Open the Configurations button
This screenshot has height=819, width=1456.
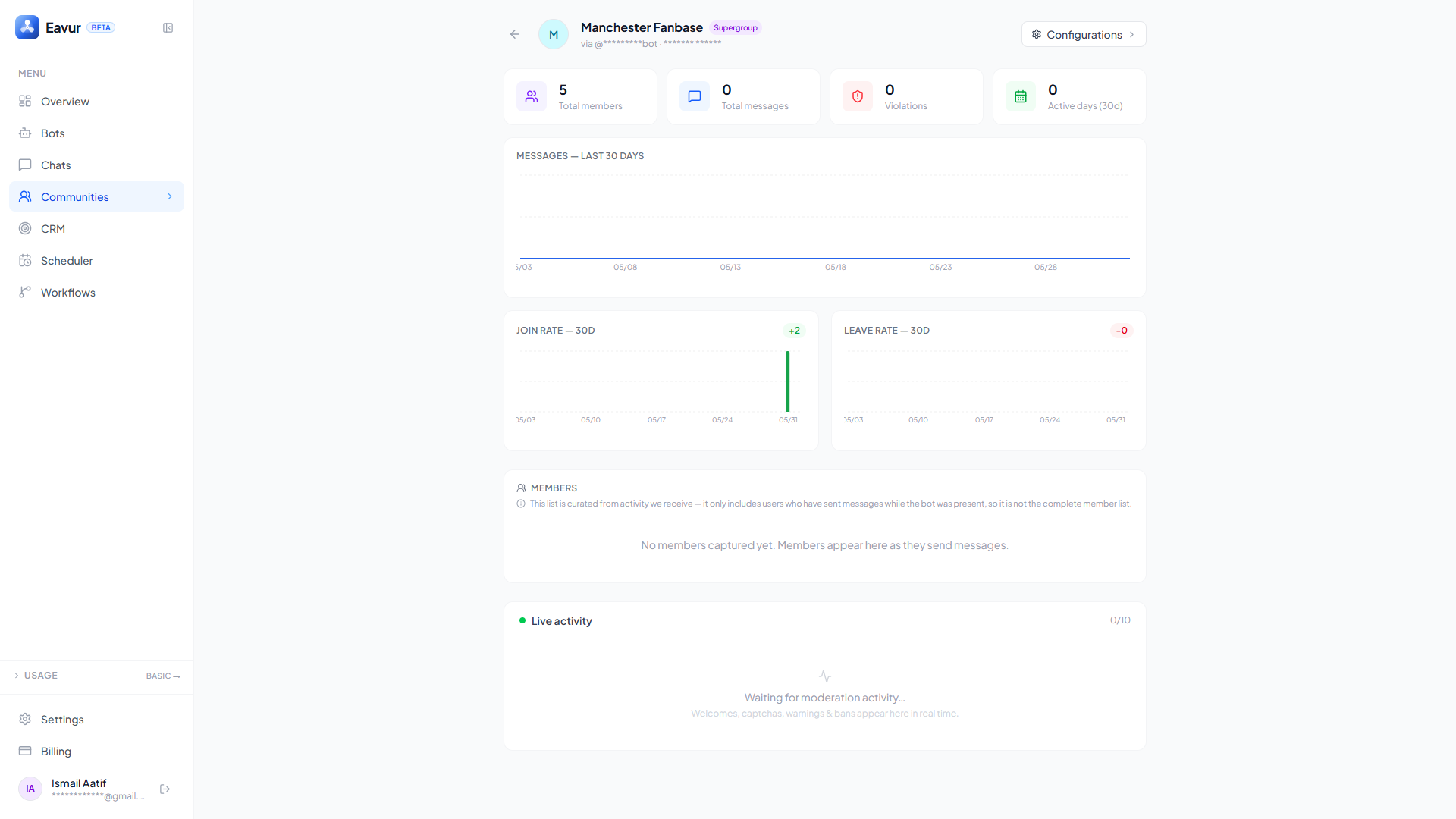[x=1084, y=34]
